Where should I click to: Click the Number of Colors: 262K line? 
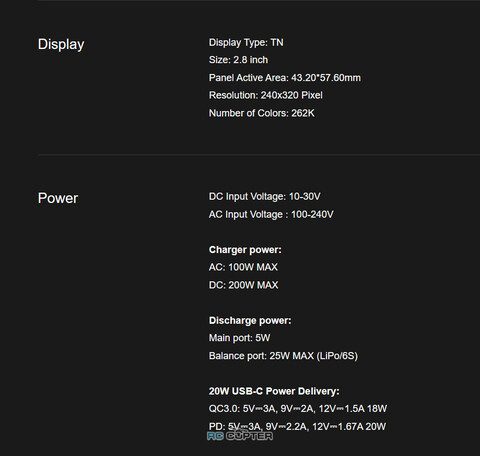tap(262, 113)
